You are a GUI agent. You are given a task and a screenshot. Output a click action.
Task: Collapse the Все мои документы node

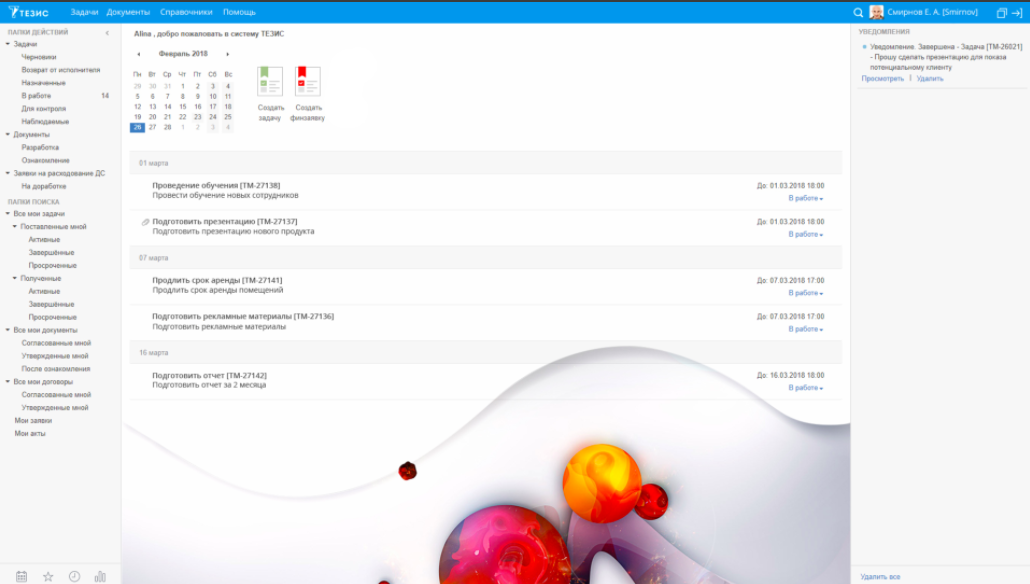[8, 330]
